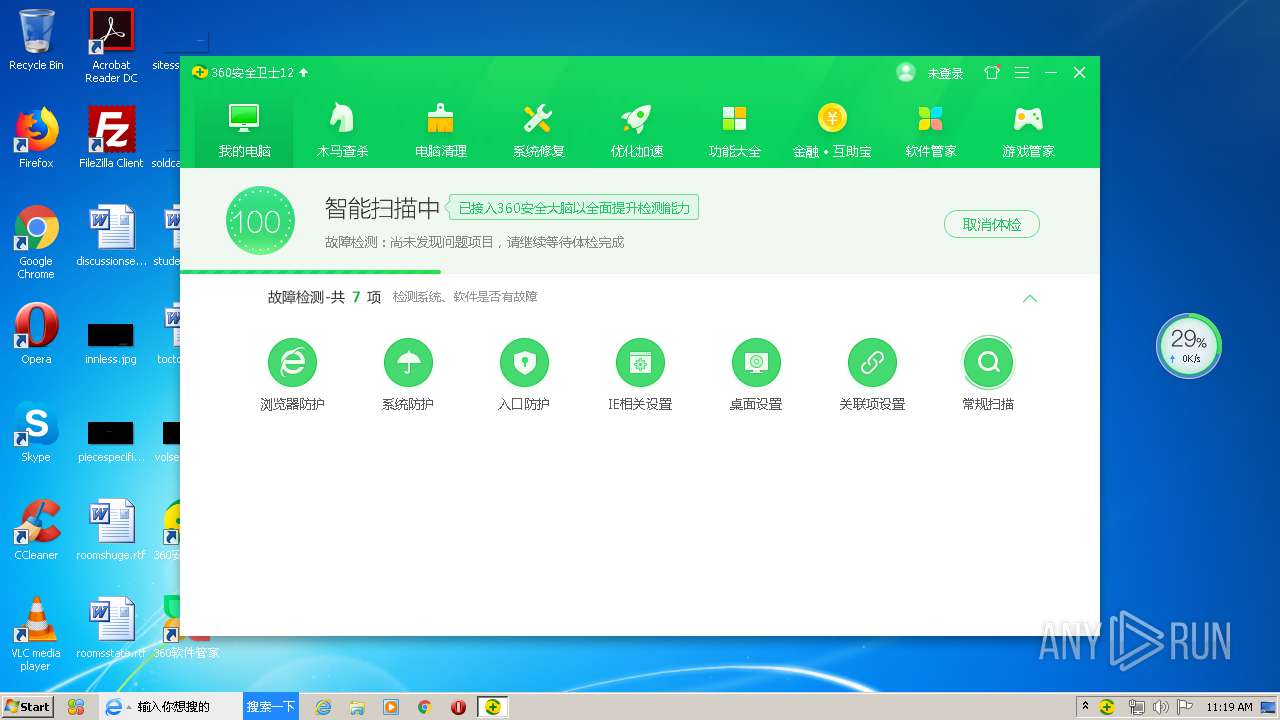Open Google Chrome desktop shortcut
The image size is (1280, 720).
pyautogui.click(x=36, y=242)
